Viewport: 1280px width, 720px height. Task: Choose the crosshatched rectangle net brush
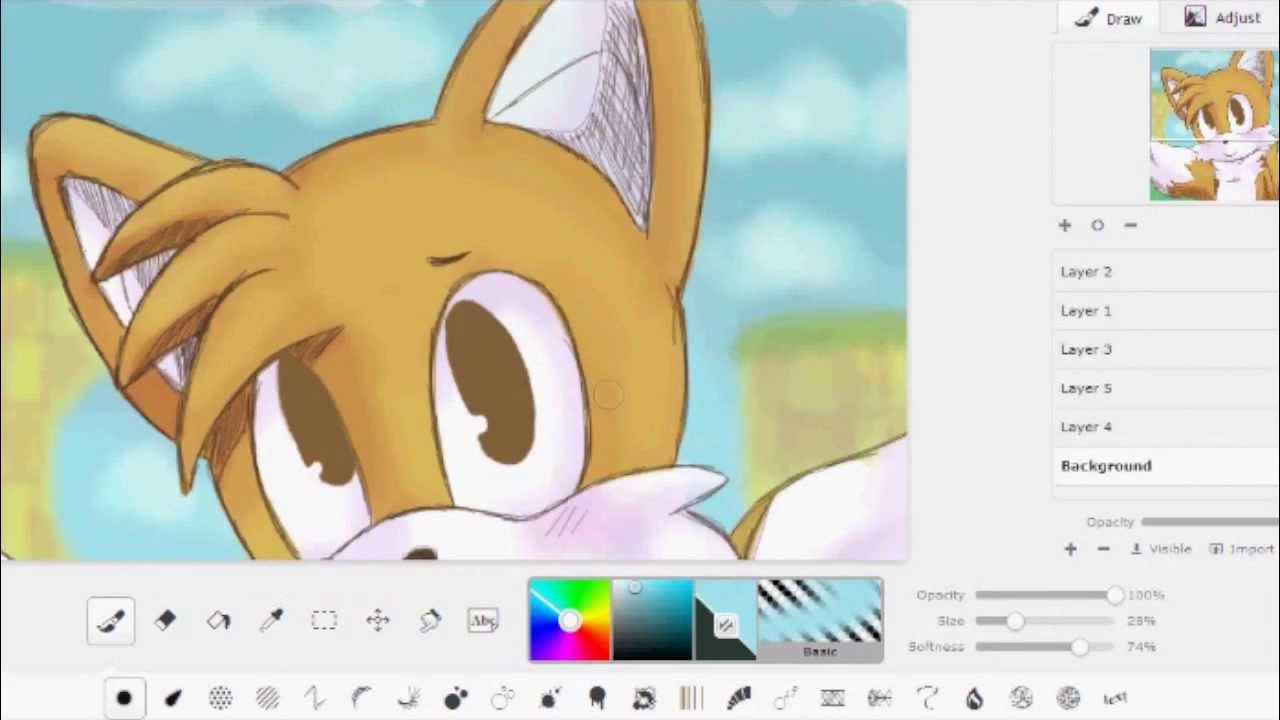click(x=832, y=698)
